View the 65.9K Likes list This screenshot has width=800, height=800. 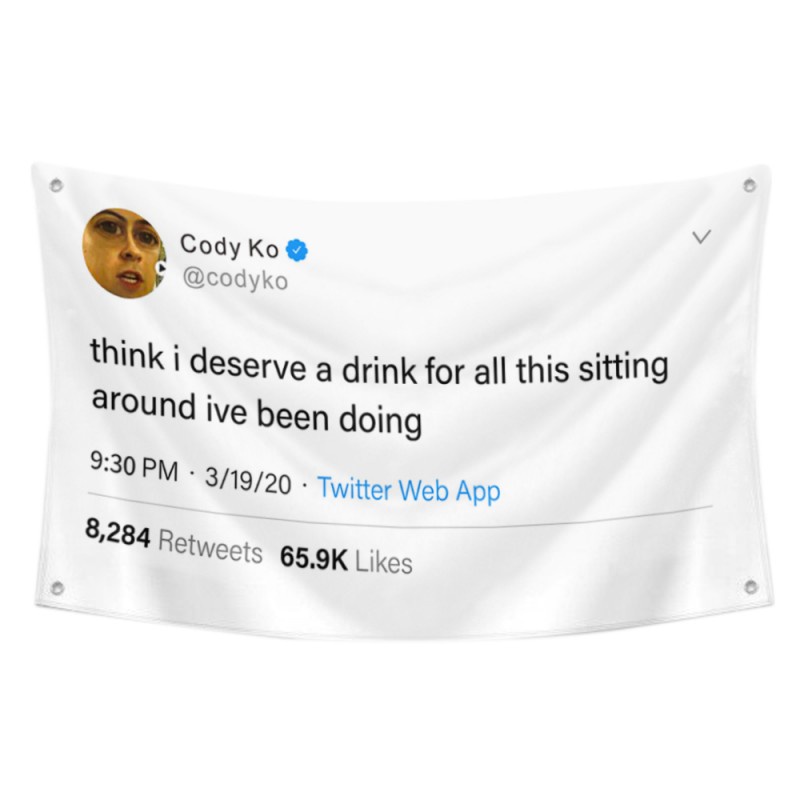(346, 560)
